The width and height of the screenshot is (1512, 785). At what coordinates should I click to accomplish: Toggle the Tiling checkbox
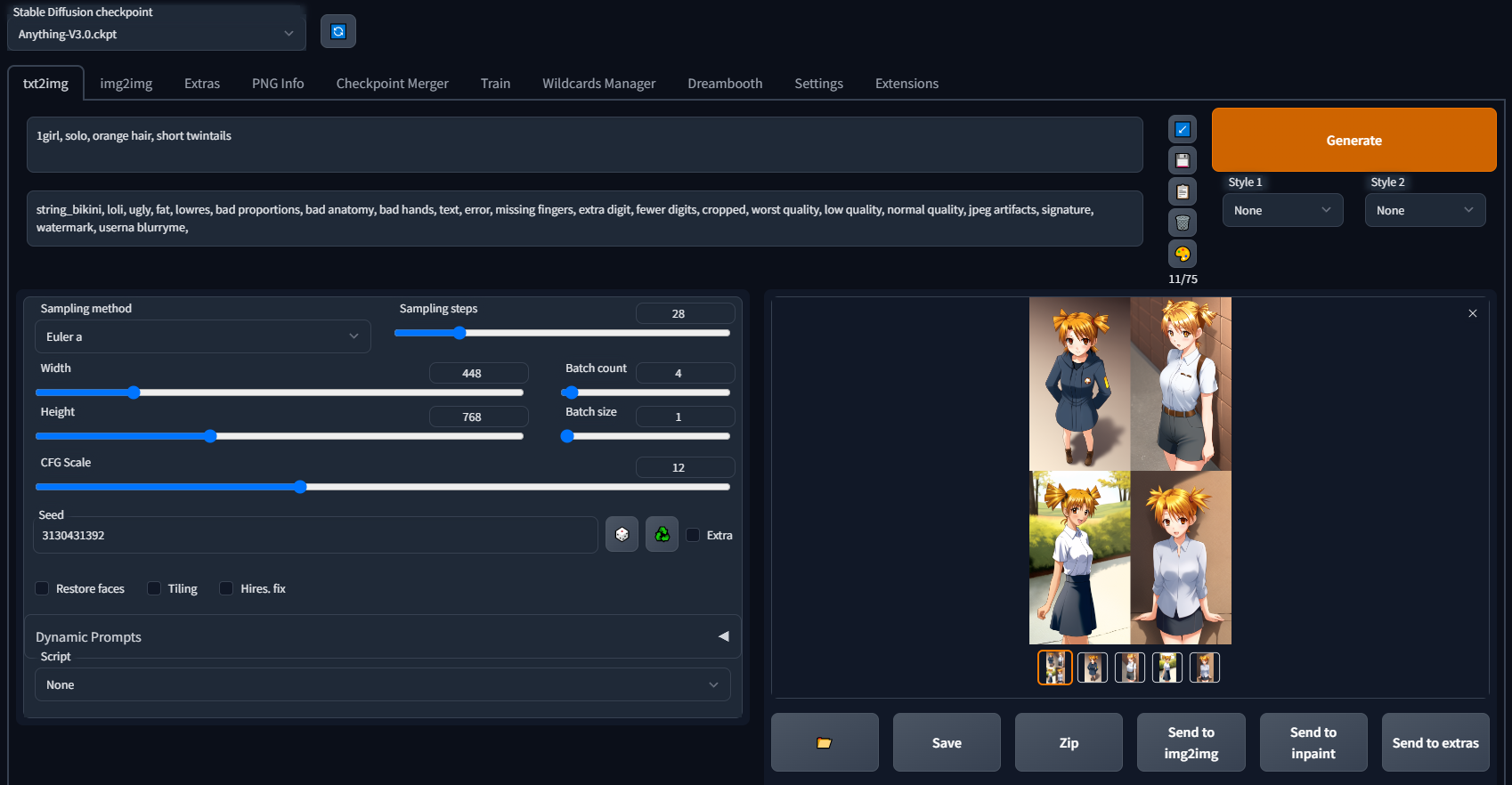point(154,588)
